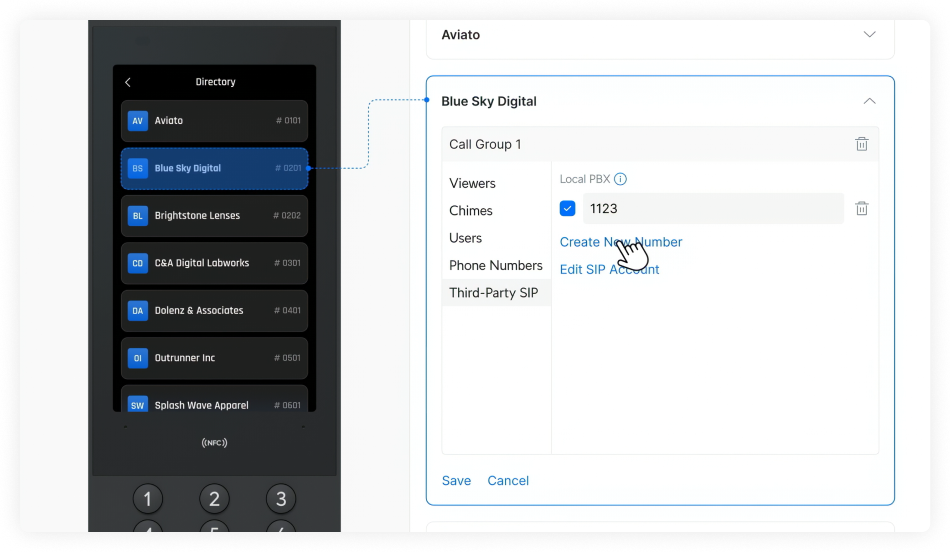Screen dimensions: 950x552
Task: Open the Local PBX info icon
Action: click(620, 179)
